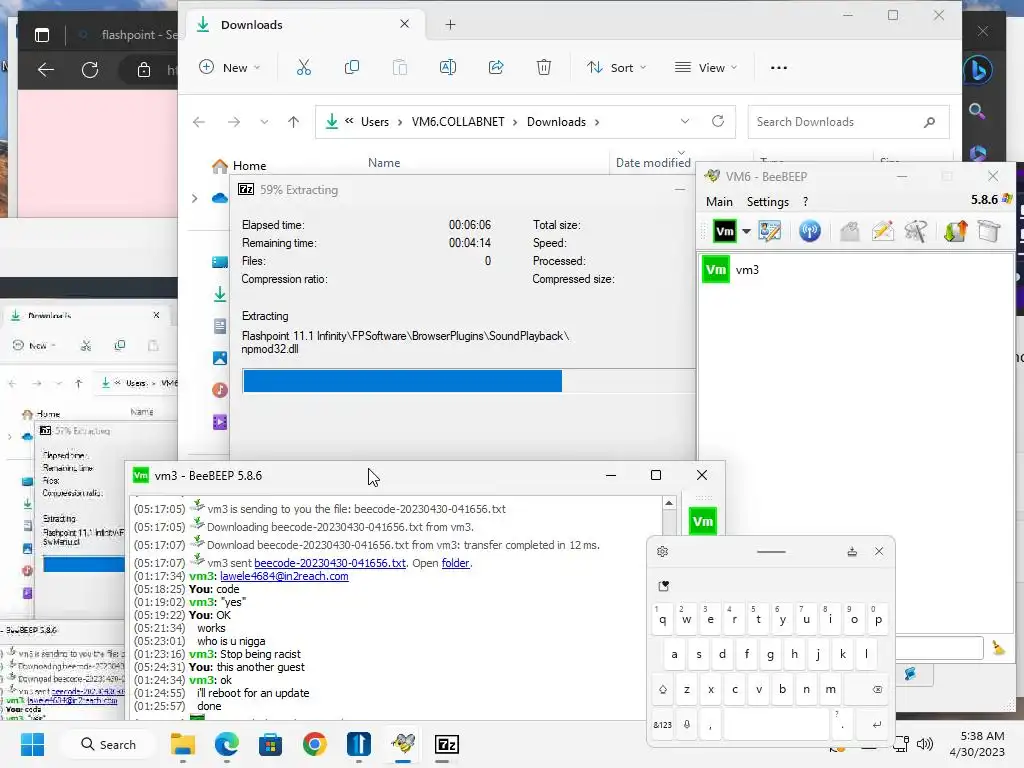Image resolution: width=1024 pixels, height=768 pixels.
Task: Click the chat scrollbar up arrow
Action: (x=669, y=503)
